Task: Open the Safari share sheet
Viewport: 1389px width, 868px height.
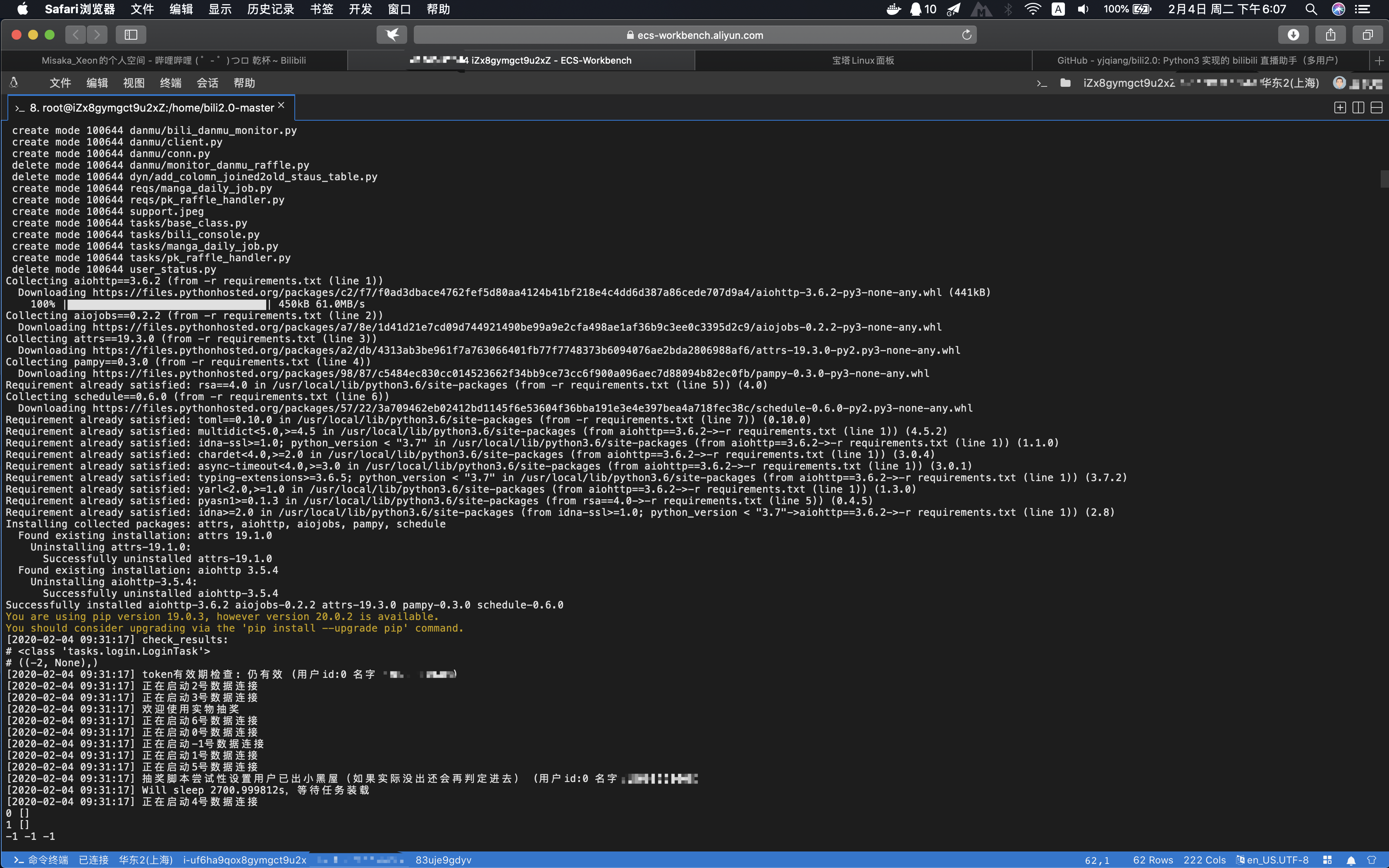Action: [x=1330, y=34]
